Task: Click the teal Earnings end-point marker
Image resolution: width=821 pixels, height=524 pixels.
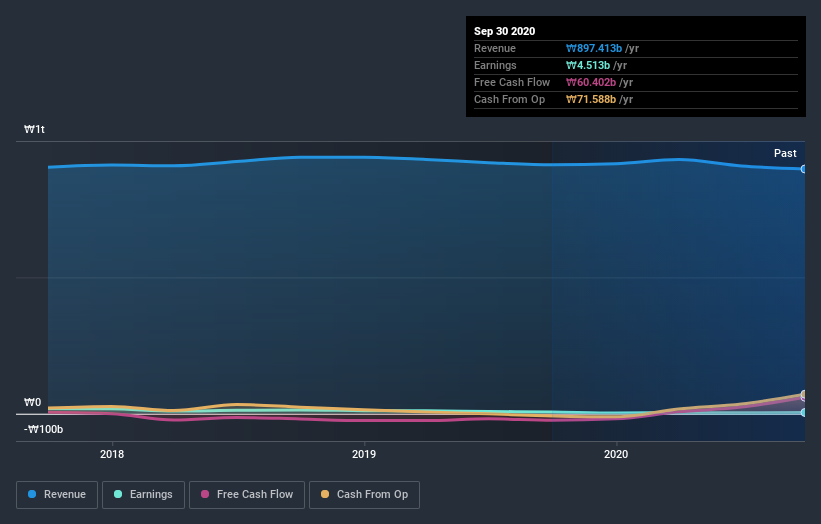Action: pyautogui.click(x=803, y=412)
